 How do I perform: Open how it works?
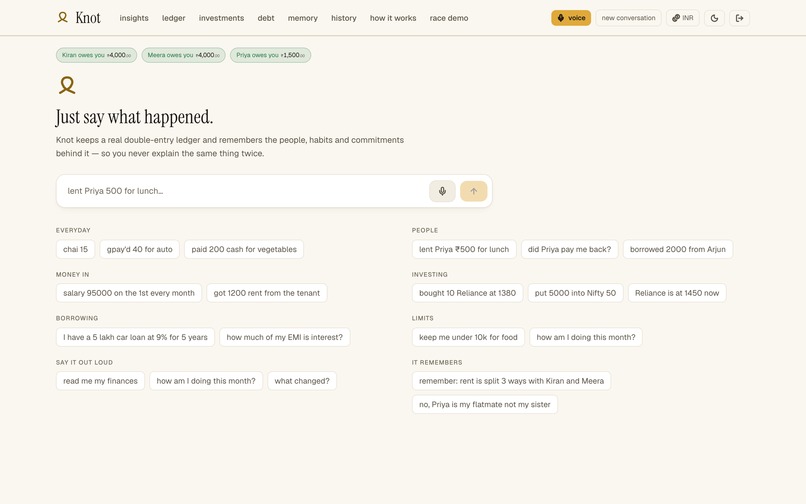pos(393,18)
